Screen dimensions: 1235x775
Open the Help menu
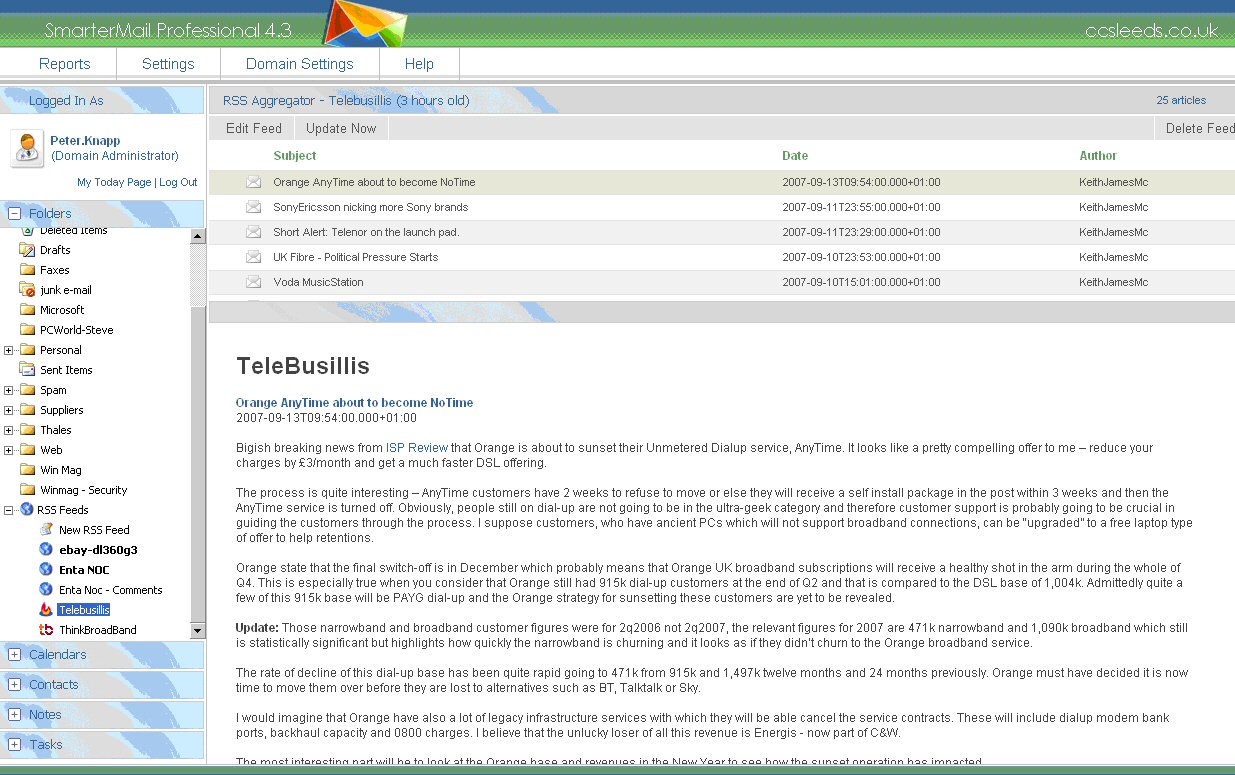tap(419, 64)
